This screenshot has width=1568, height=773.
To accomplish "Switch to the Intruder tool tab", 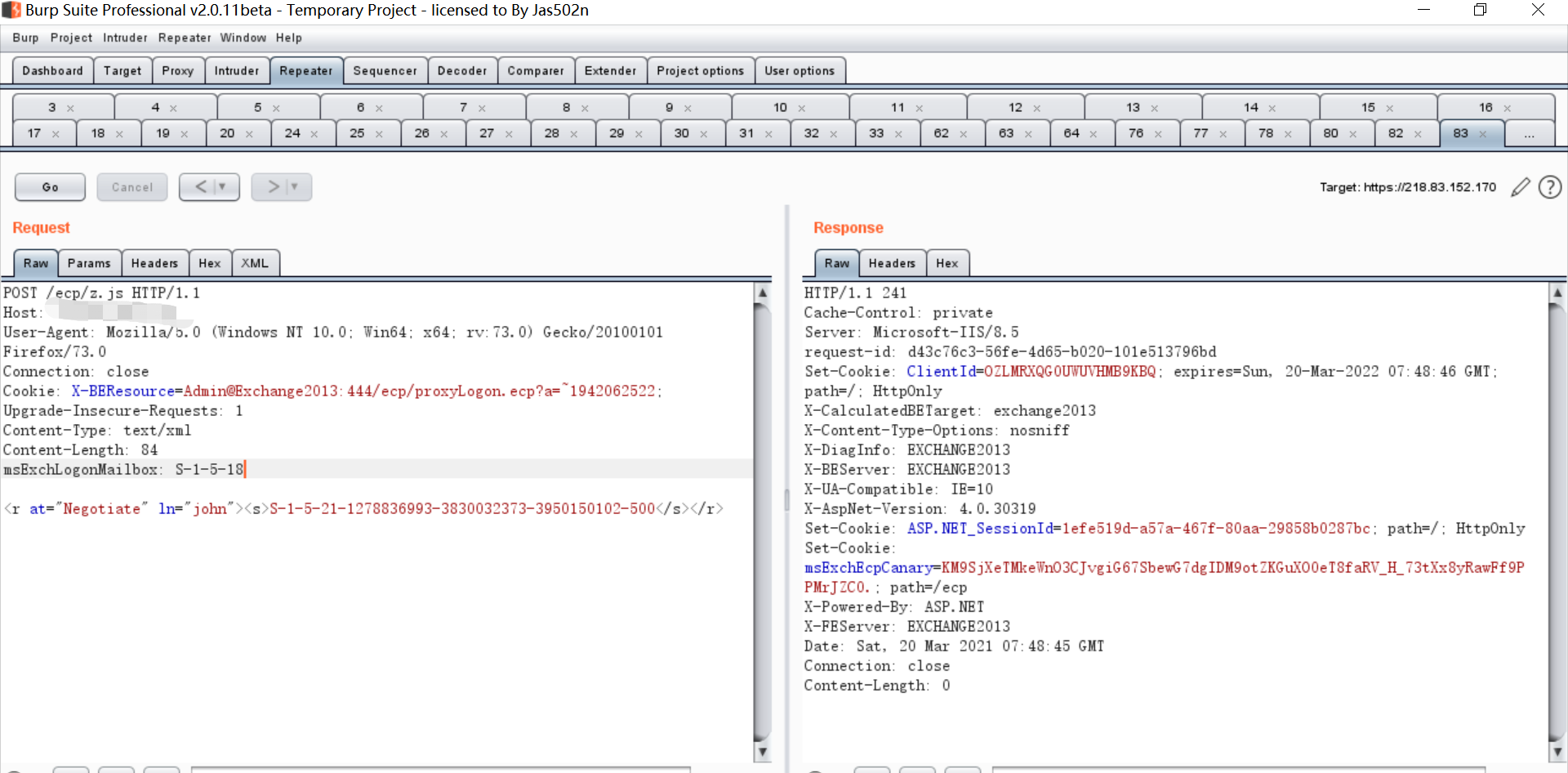I will pyautogui.click(x=237, y=71).
